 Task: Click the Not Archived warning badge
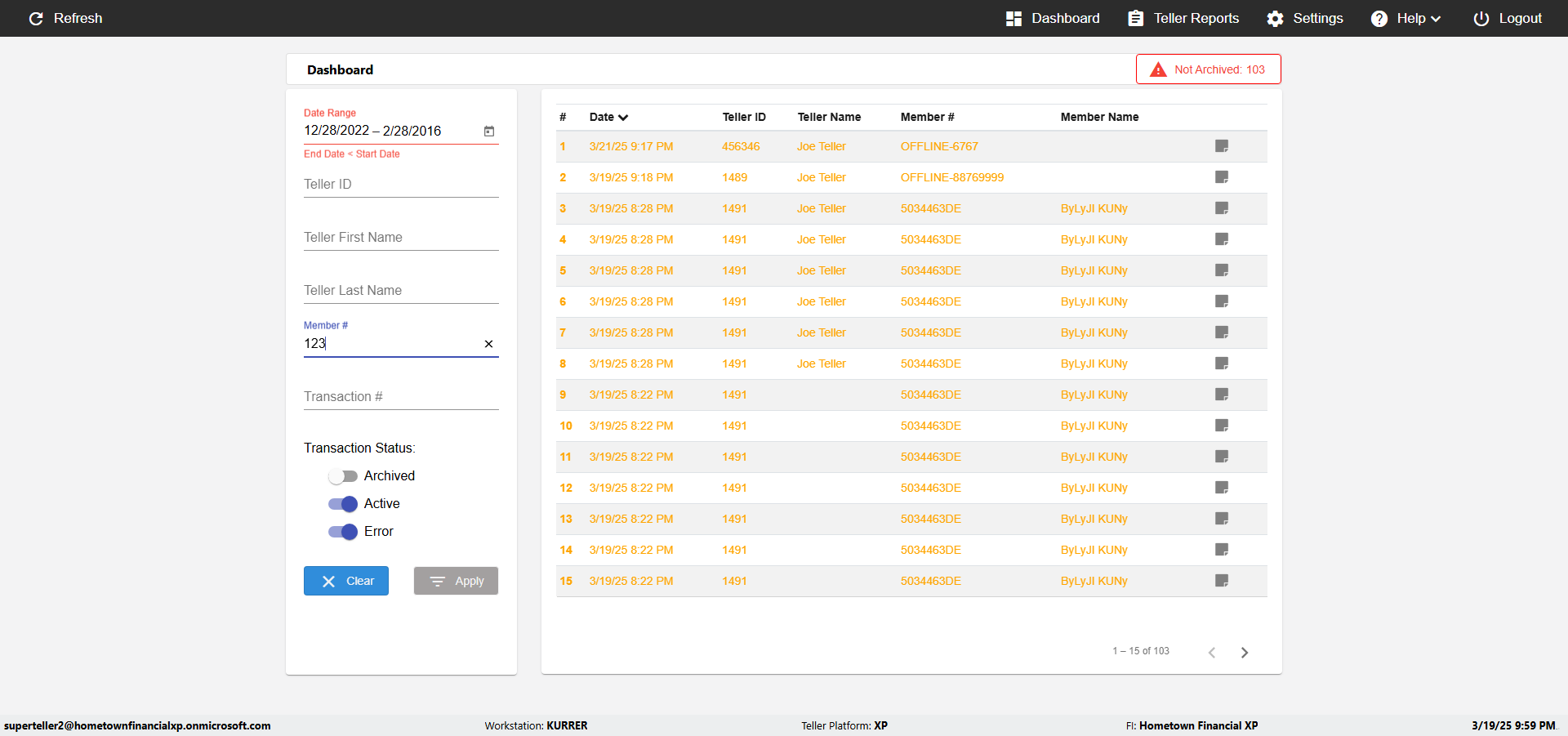[1208, 69]
